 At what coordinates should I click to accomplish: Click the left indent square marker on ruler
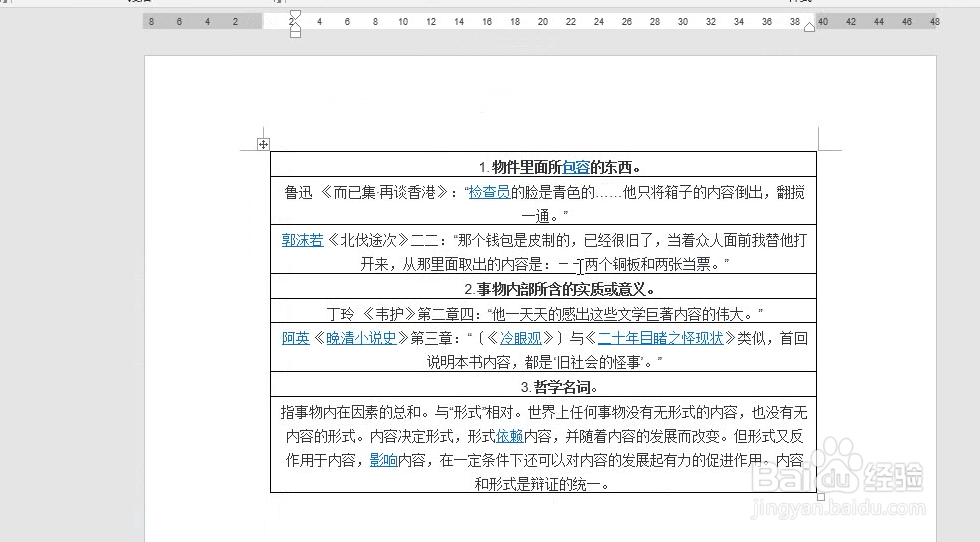point(296,34)
